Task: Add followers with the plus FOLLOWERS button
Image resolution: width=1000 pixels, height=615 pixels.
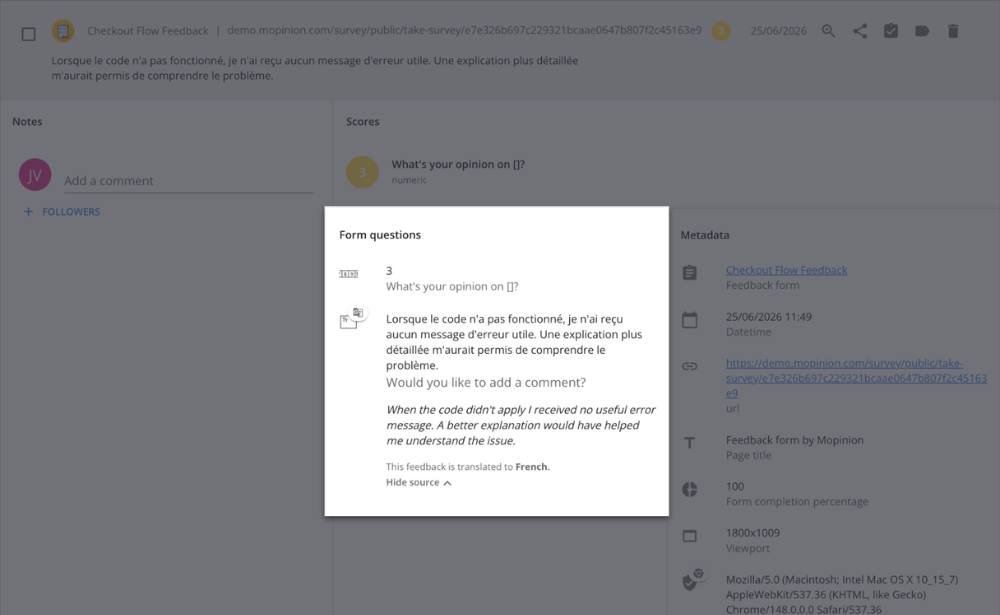Action: coord(62,212)
